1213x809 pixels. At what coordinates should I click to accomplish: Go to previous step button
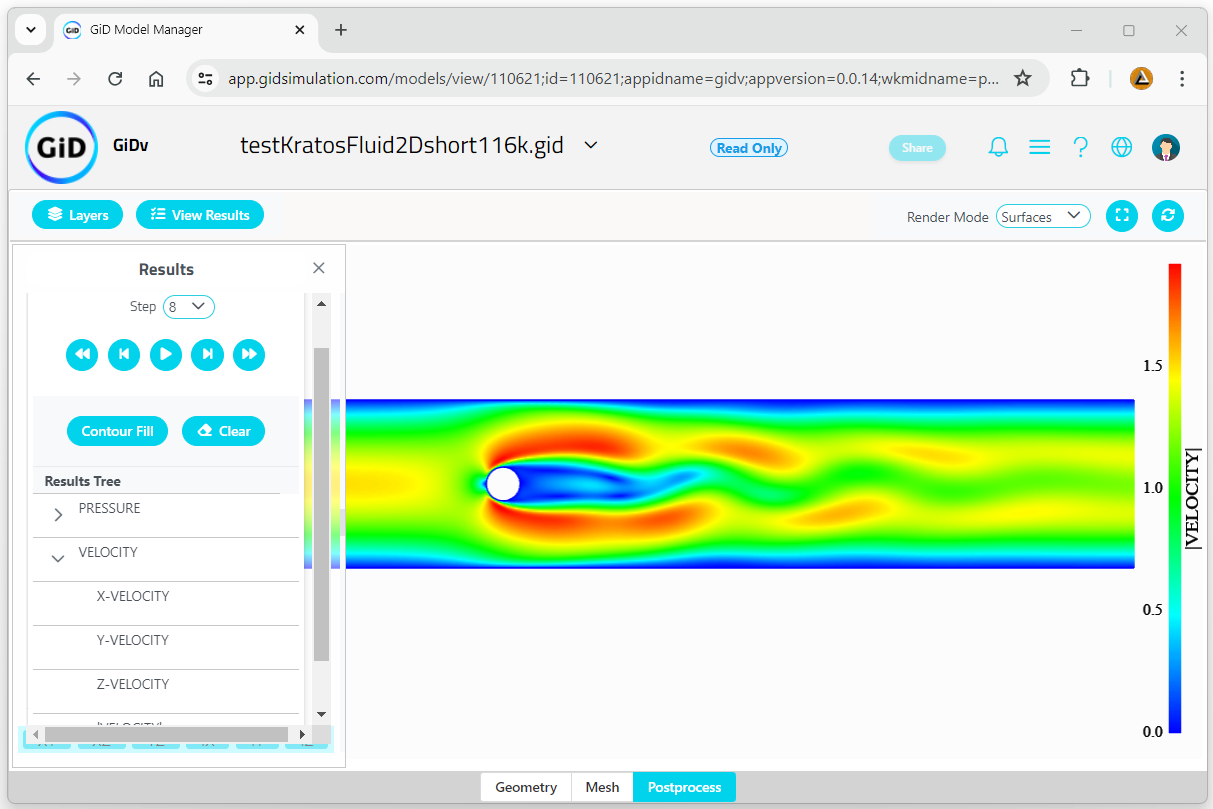[124, 354]
